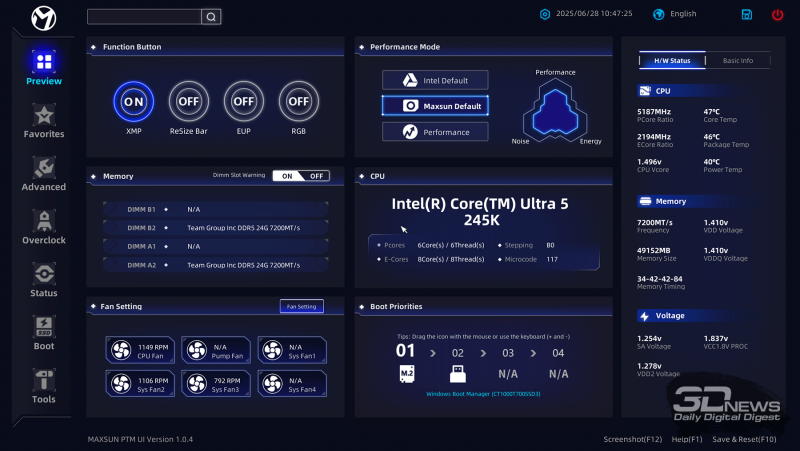Select the CPU Fan icon at 1149 RPM
Screen dimensions: 800x451
(121, 350)
